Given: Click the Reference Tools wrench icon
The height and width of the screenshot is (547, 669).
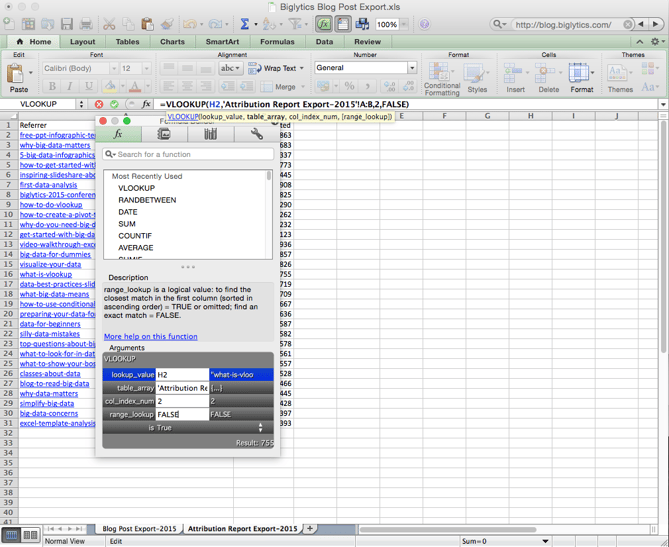Looking at the screenshot, I should pos(256,134).
